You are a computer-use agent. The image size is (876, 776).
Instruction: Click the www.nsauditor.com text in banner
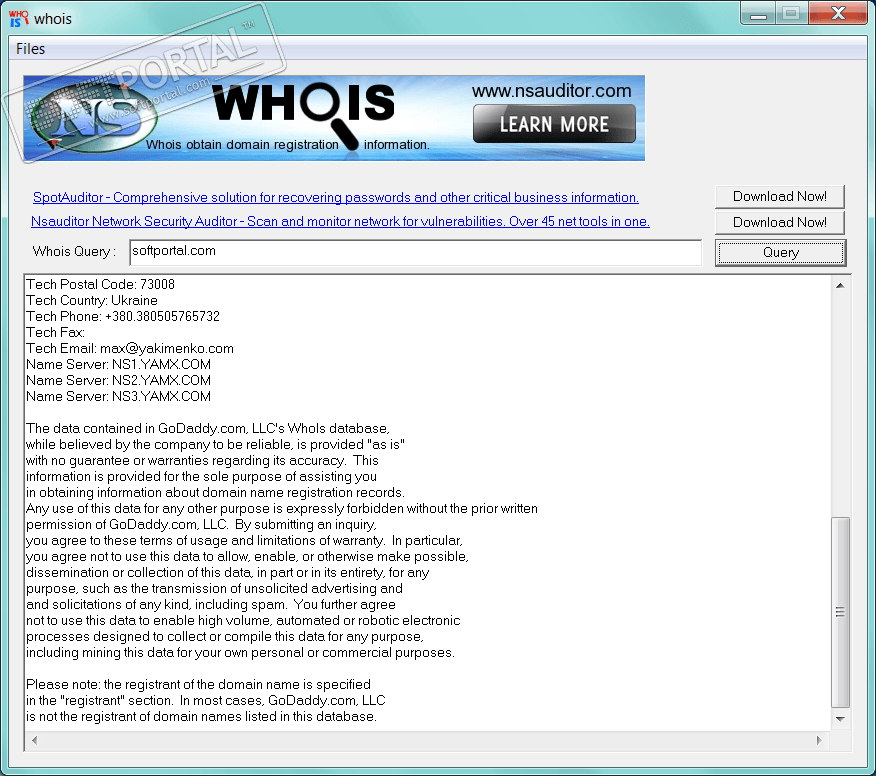551,91
